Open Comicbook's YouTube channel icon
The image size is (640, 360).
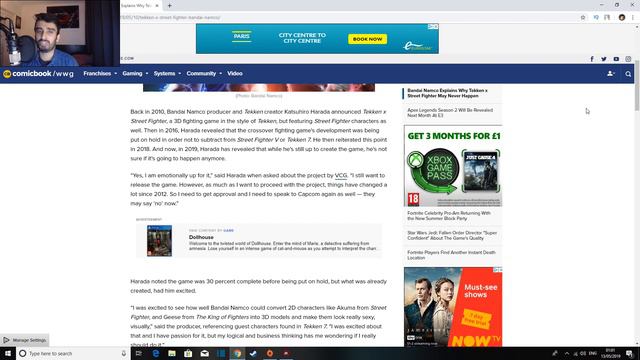coord(616,59)
